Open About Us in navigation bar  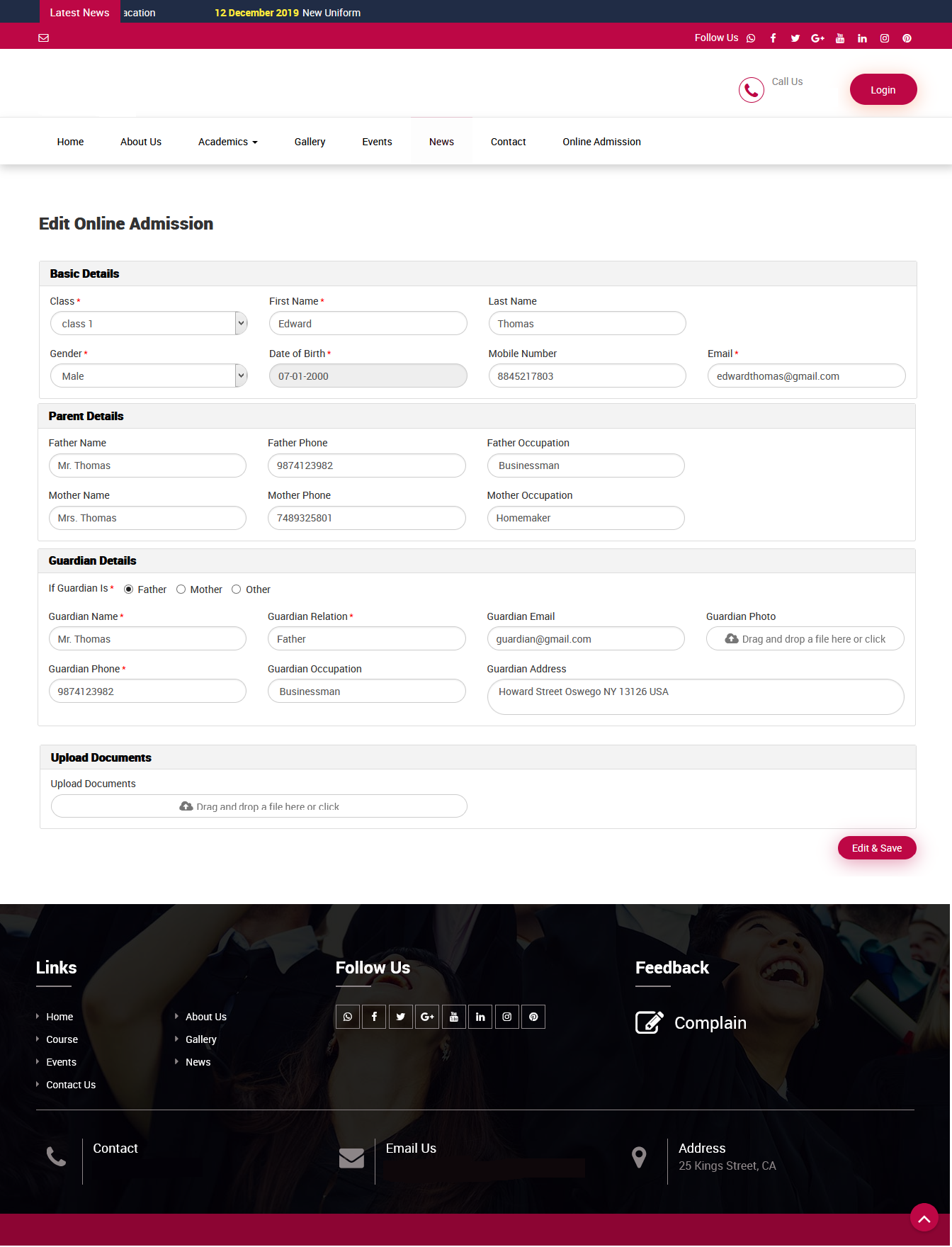click(x=141, y=142)
